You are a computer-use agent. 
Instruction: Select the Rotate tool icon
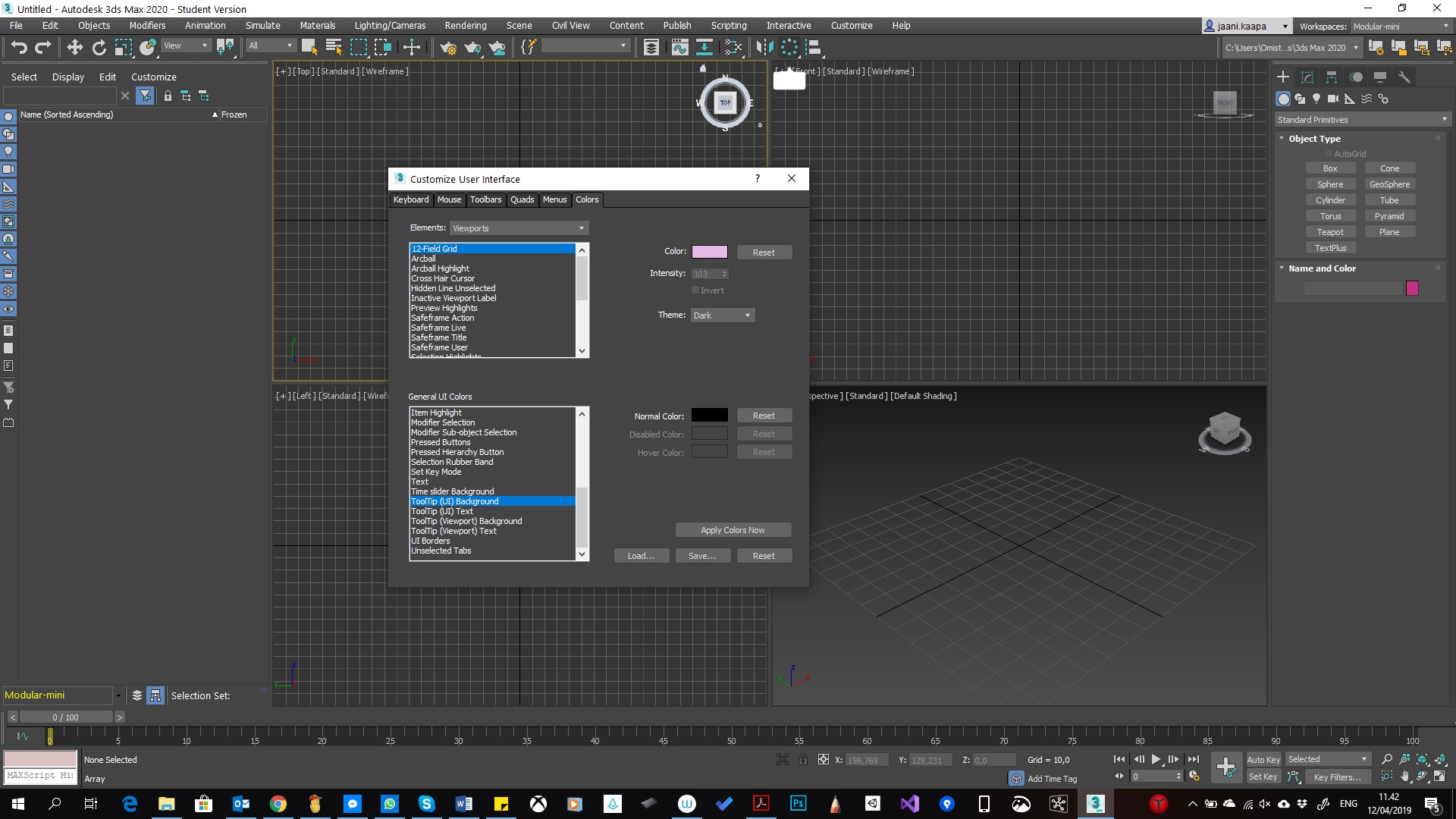[99, 48]
